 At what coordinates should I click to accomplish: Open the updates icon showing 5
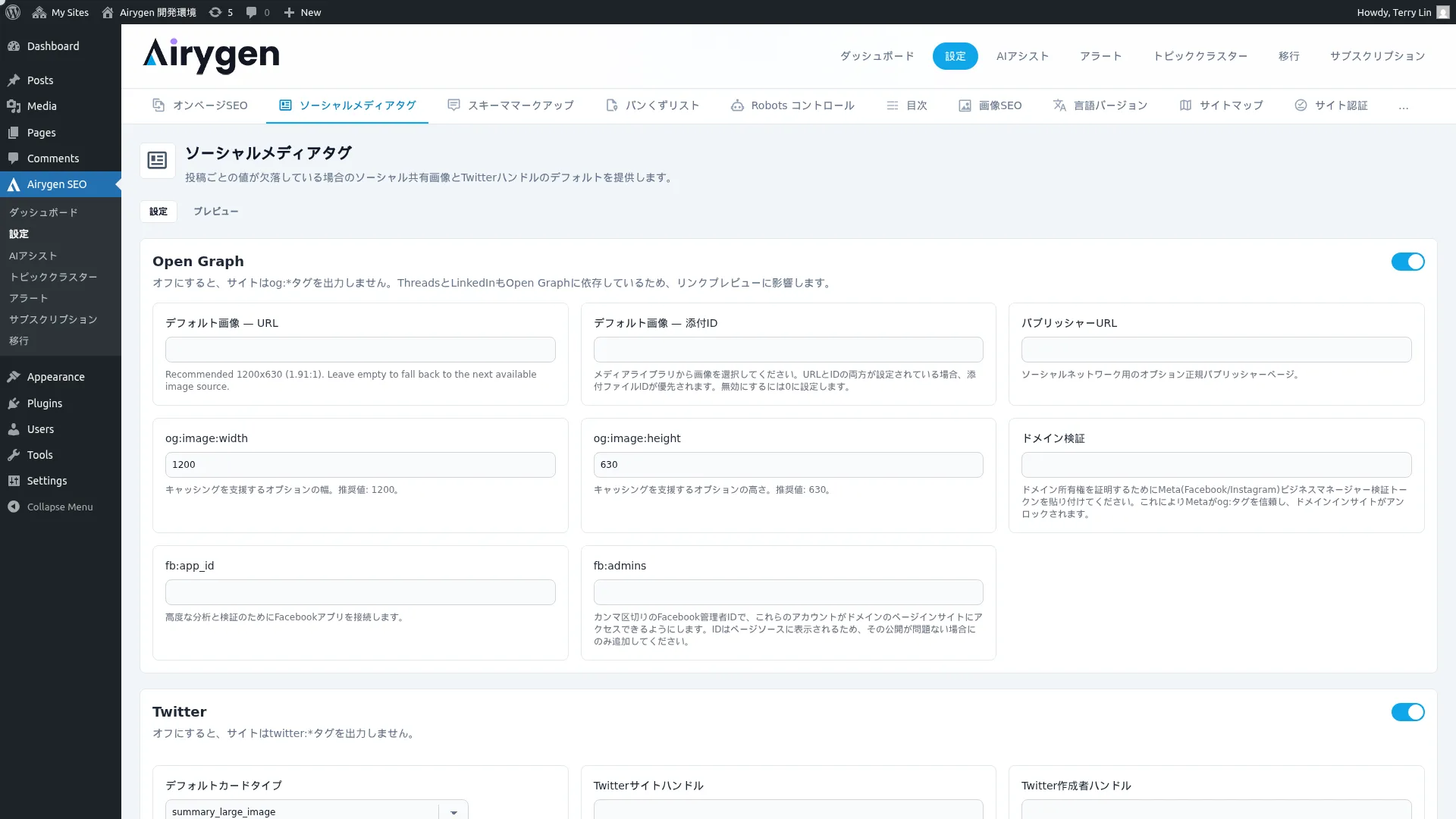tap(215, 12)
